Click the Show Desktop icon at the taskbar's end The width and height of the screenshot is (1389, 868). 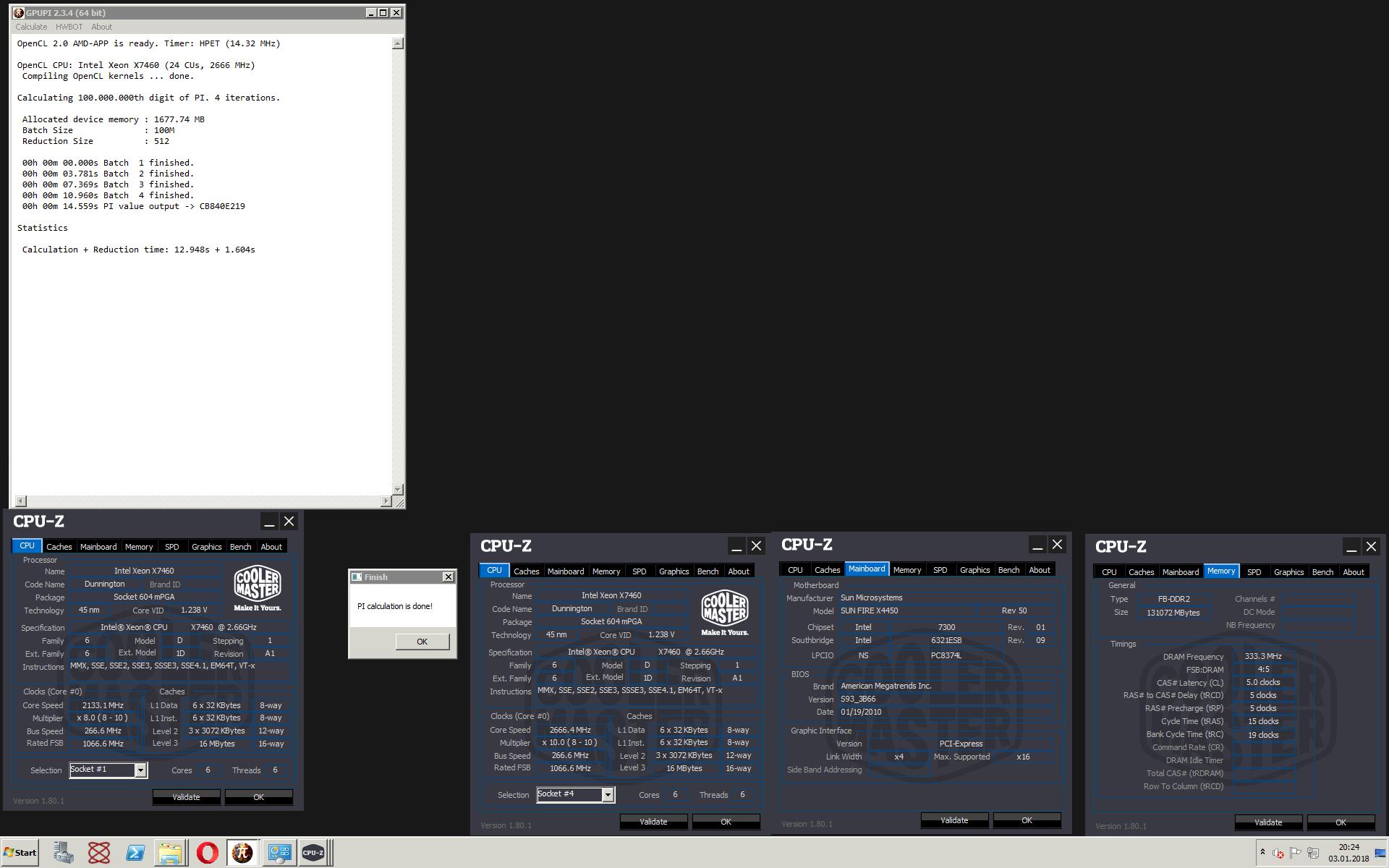click(1381, 853)
